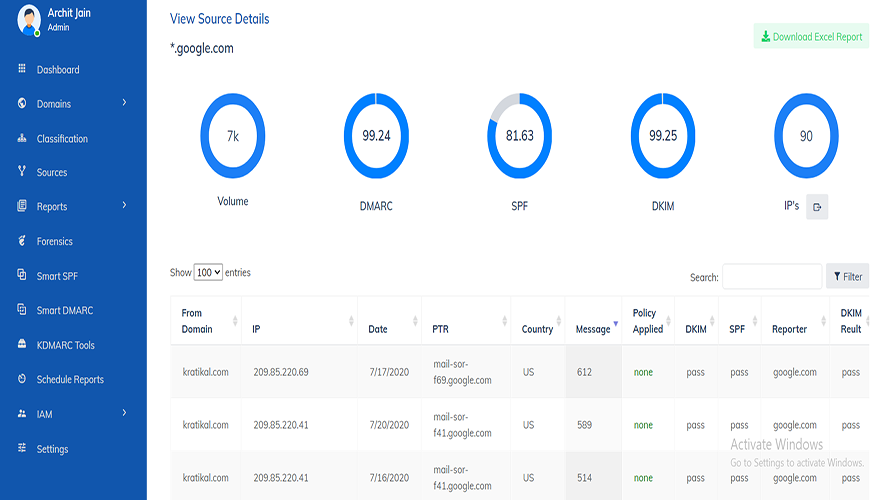Click the IAM users icon

[x=22, y=414]
